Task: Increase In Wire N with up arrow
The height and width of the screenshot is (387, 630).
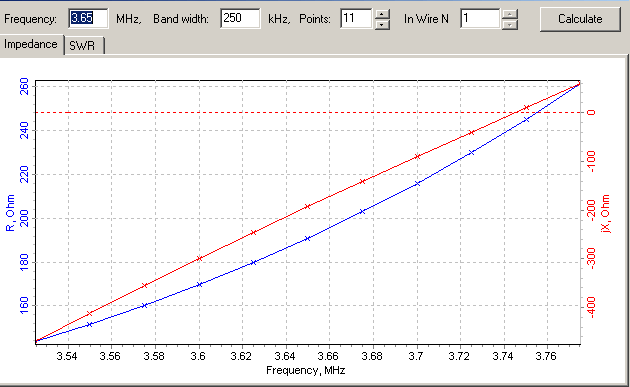Action: [x=510, y=13]
